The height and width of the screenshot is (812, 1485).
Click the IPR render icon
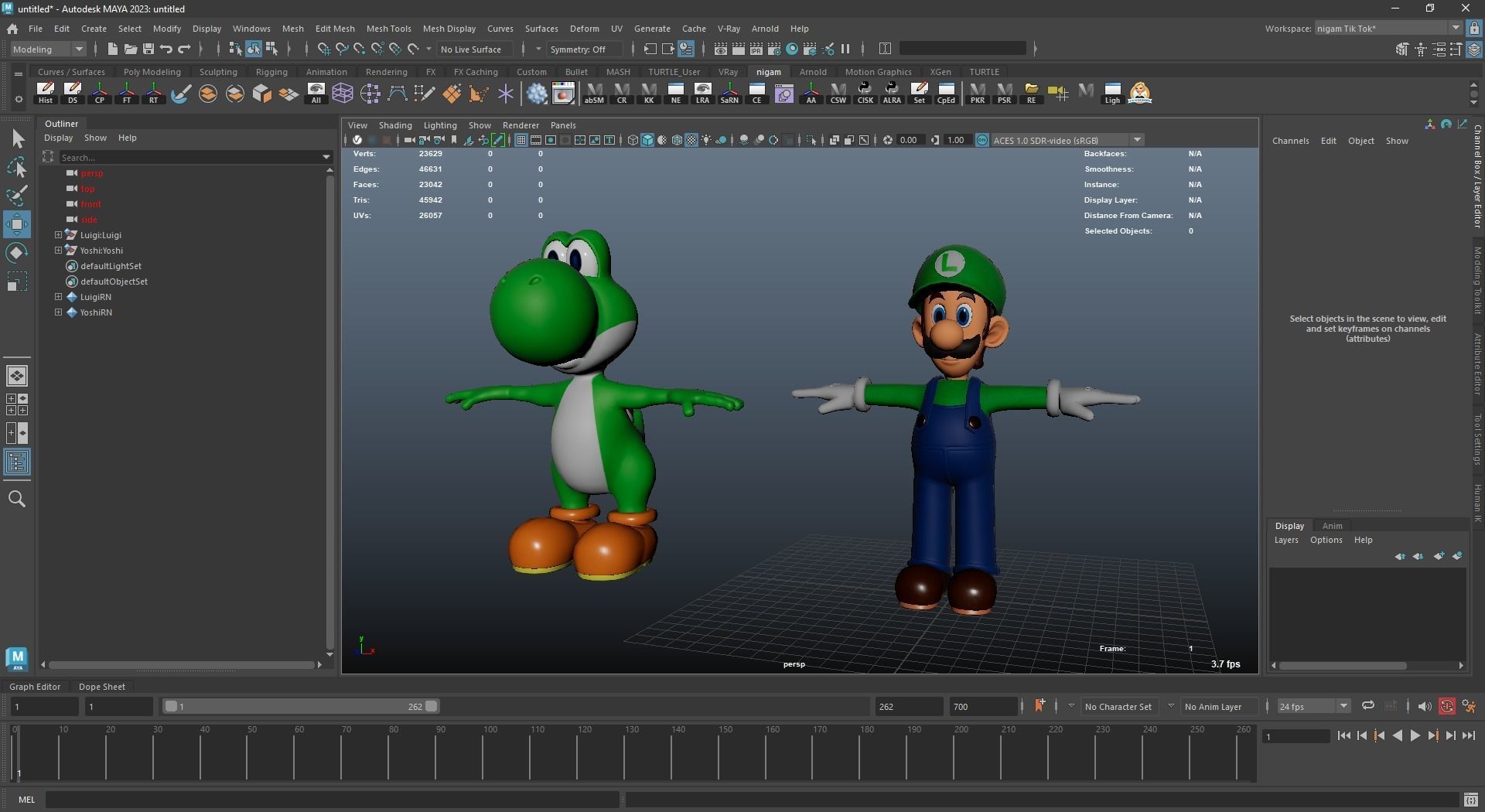point(756,49)
